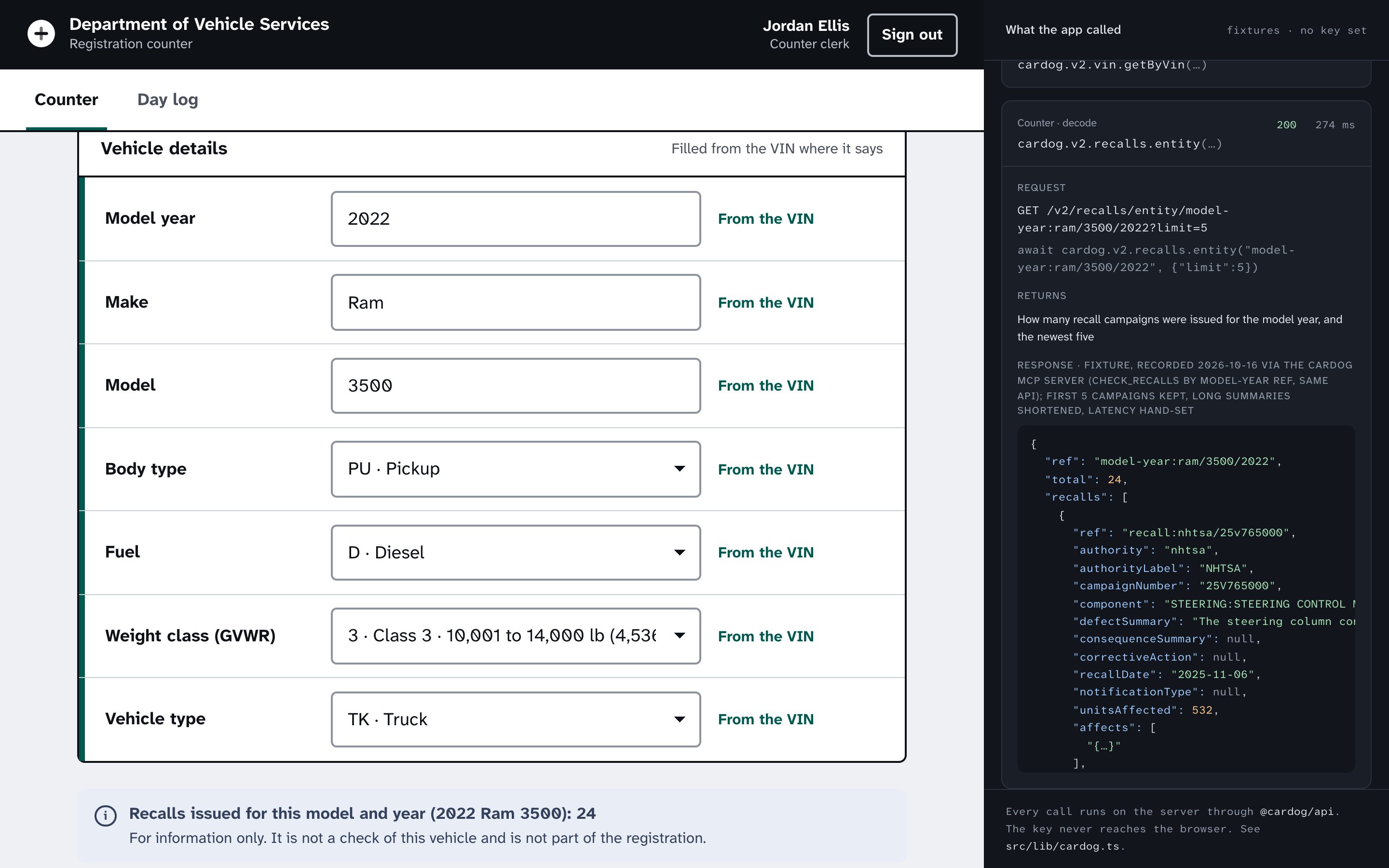
Task: Click the "total": 24 JSON line
Action: pyautogui.click(x=1086, y=479)
